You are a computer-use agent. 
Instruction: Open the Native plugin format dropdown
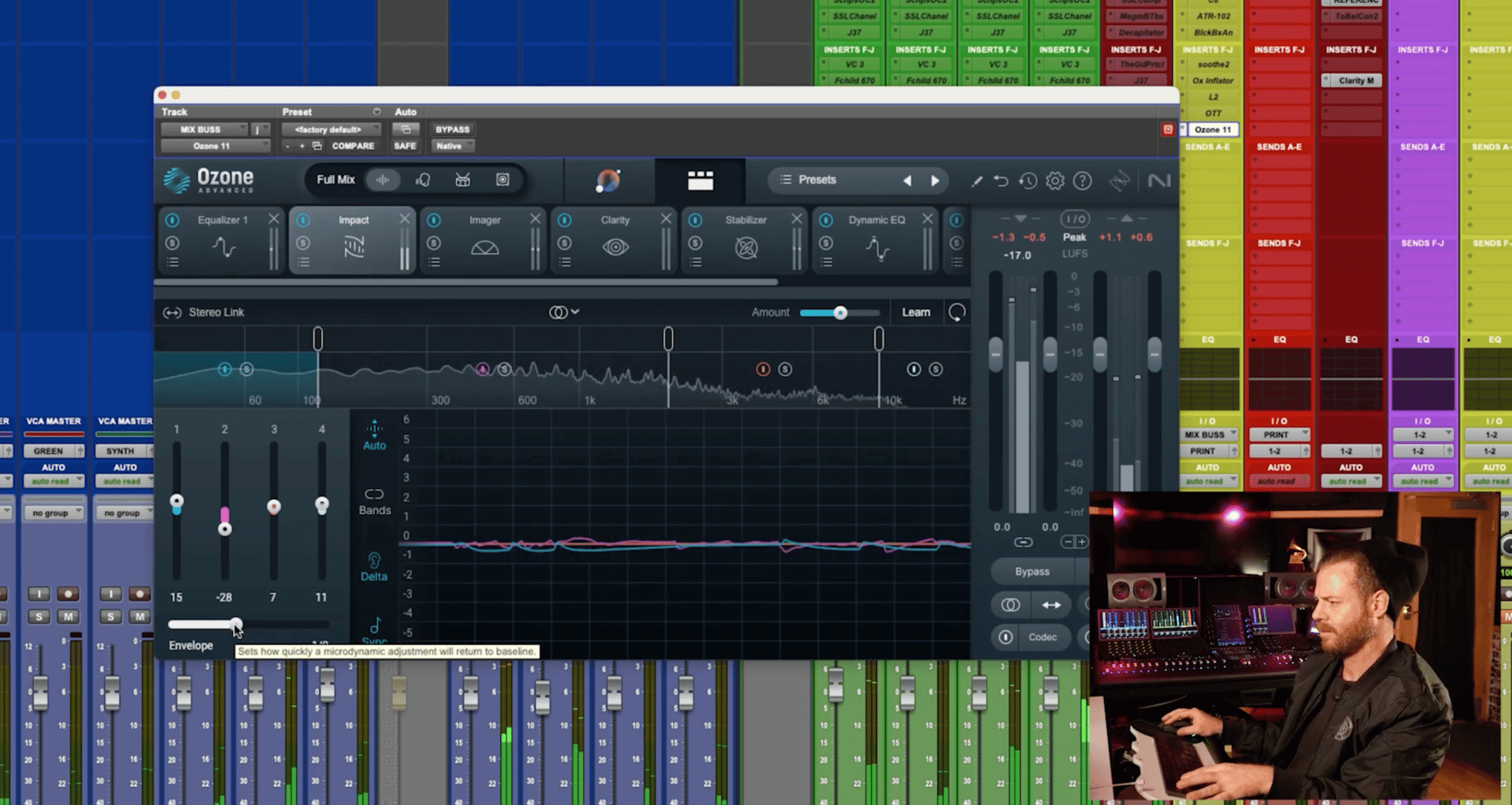[x=453, y=146]
